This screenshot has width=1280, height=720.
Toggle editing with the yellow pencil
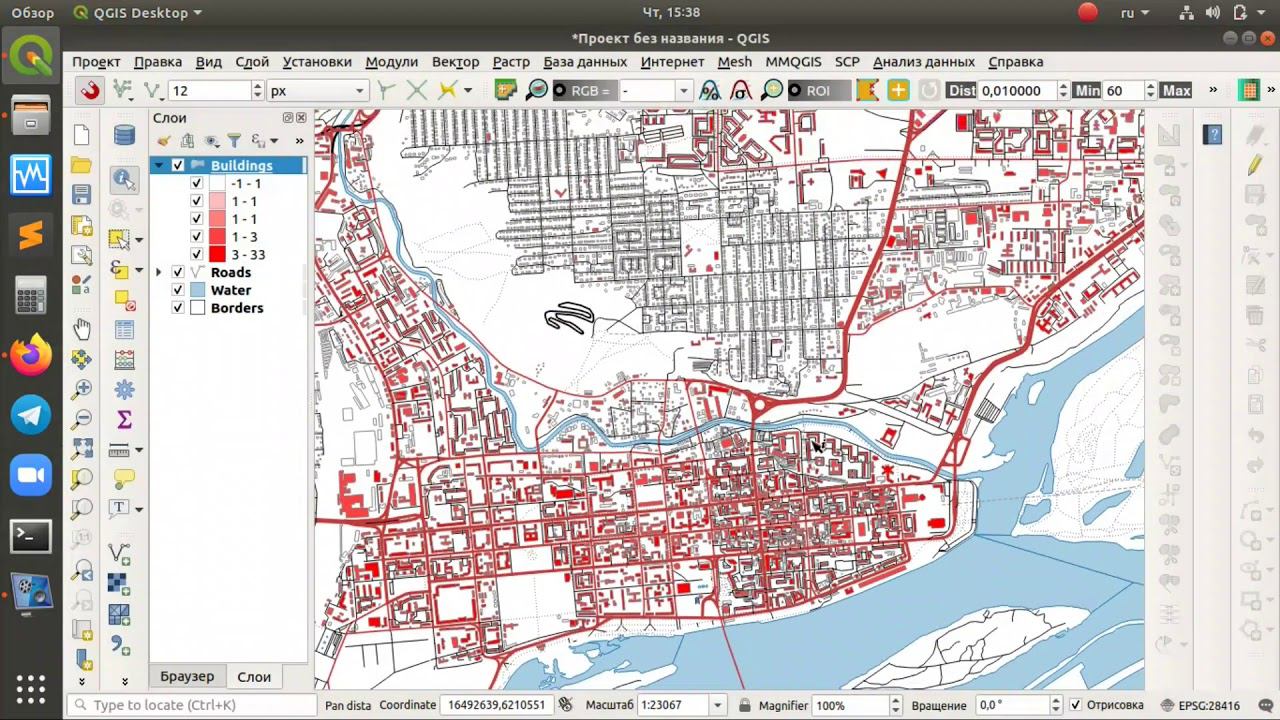[x=1255, y=165]
